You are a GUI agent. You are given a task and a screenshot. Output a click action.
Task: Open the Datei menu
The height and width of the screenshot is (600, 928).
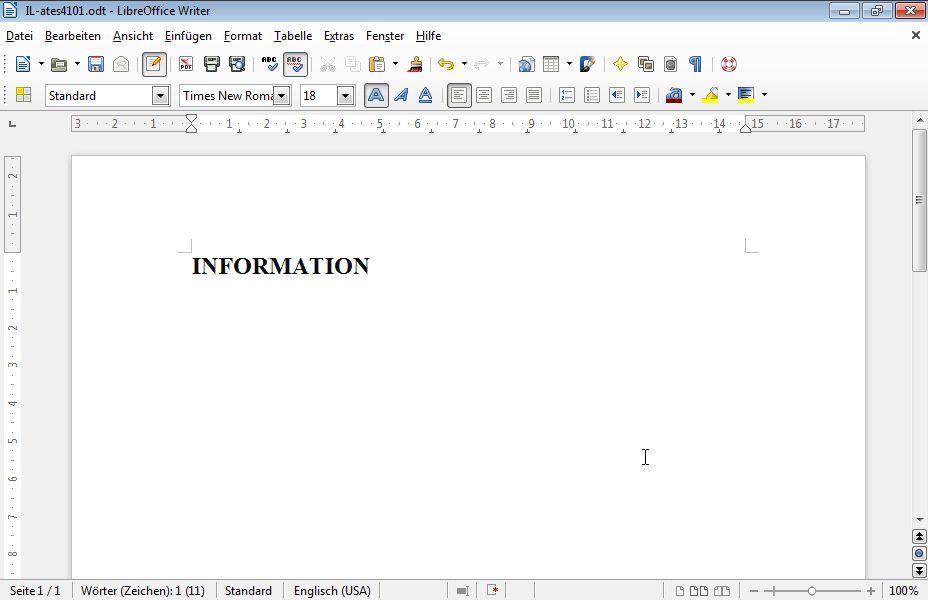tap(19, 36)
